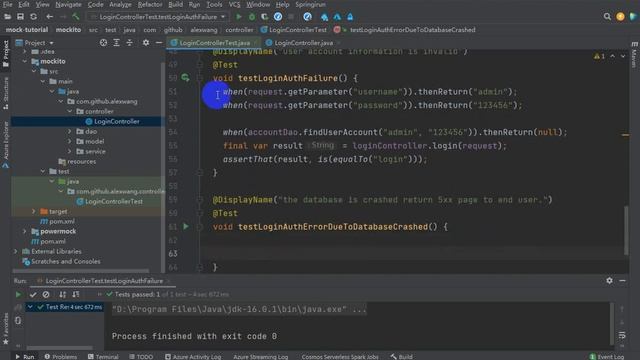This screenshot has height=360, width=640.
Task: Switch to LoginController.java editor tab
Action: tap(303, 42)
